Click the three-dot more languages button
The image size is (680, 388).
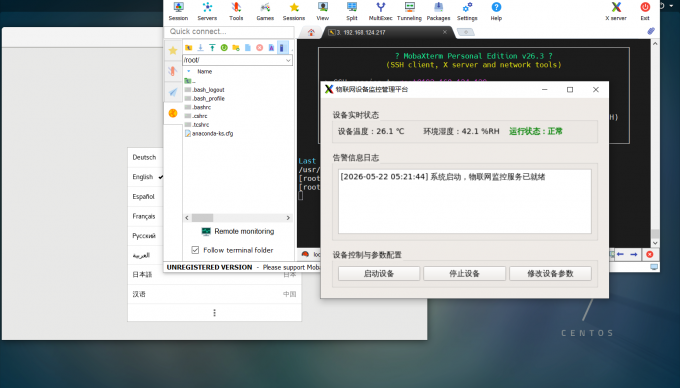[x=214, y=313]
